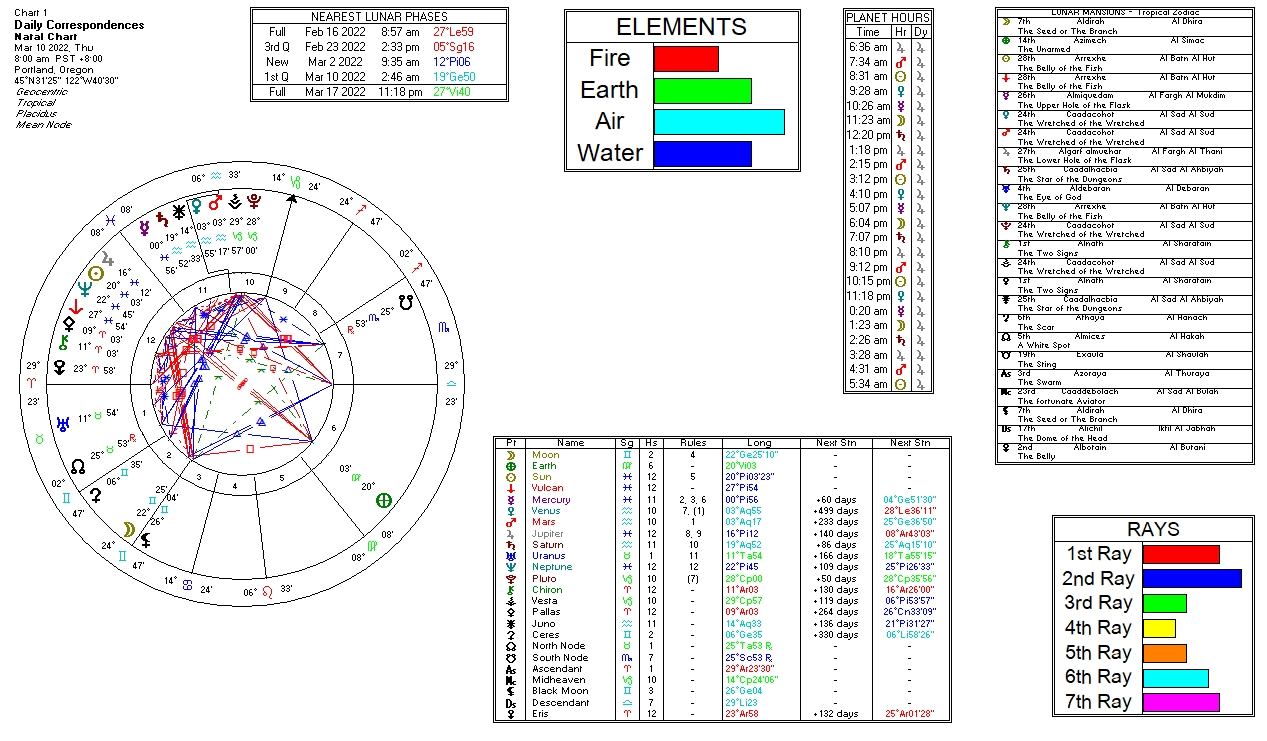
Task: Select the blue Water element bar
Action: 703,154
